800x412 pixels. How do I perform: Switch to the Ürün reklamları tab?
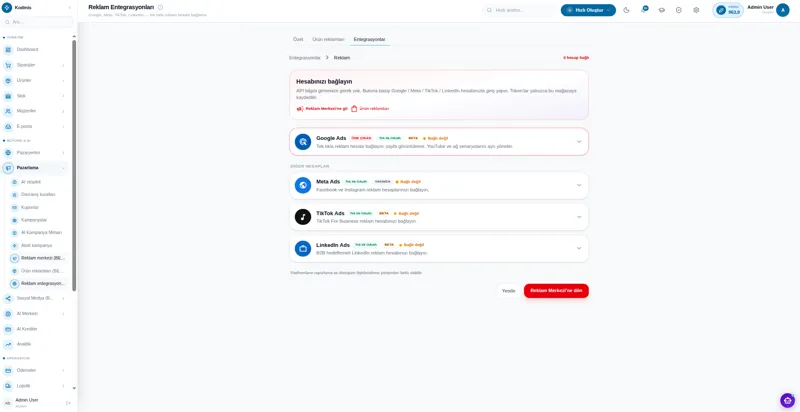(x=328, y=39)
